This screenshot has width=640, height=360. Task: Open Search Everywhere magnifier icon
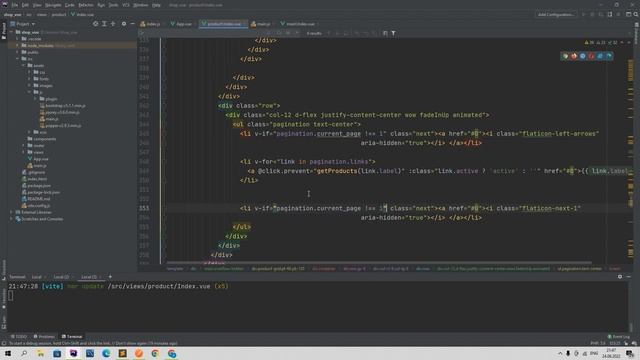636,14
